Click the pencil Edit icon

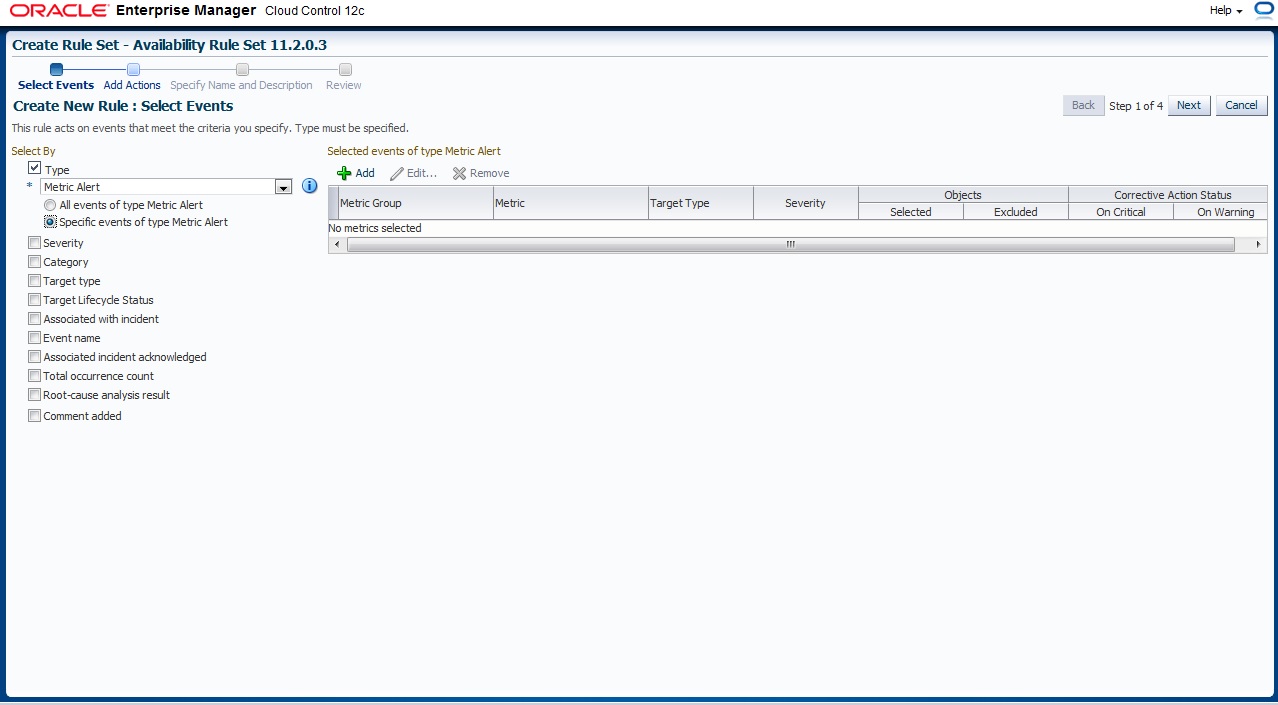(397, 173)
